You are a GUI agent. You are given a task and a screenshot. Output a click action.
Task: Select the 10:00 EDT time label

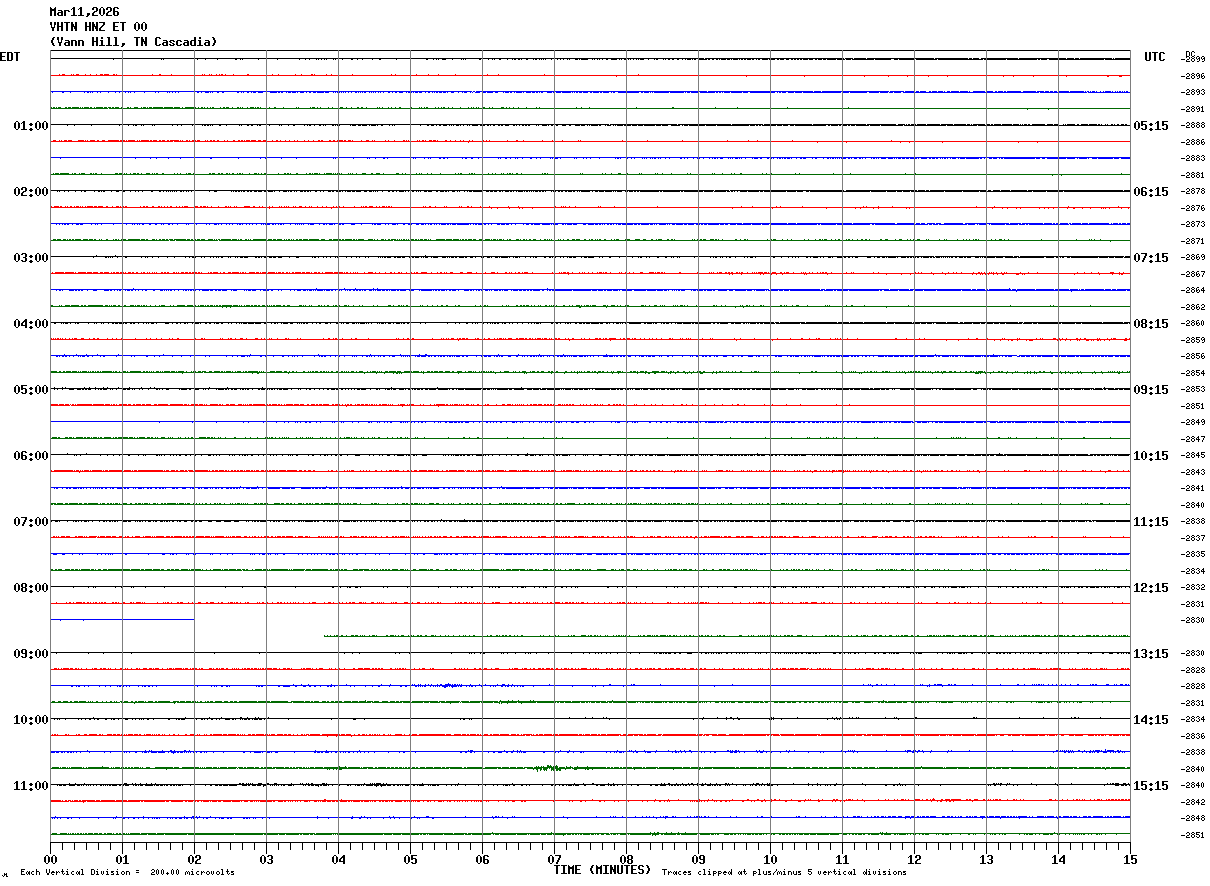(31, 720)
